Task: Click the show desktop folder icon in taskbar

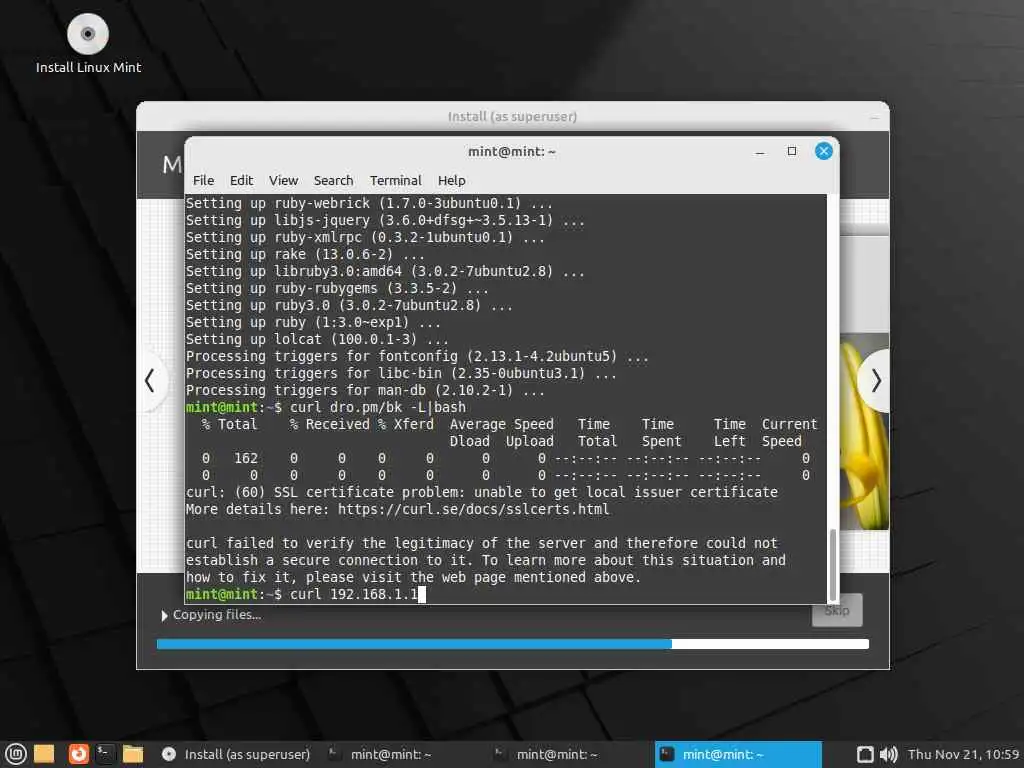Action: (x=44, y=754)
